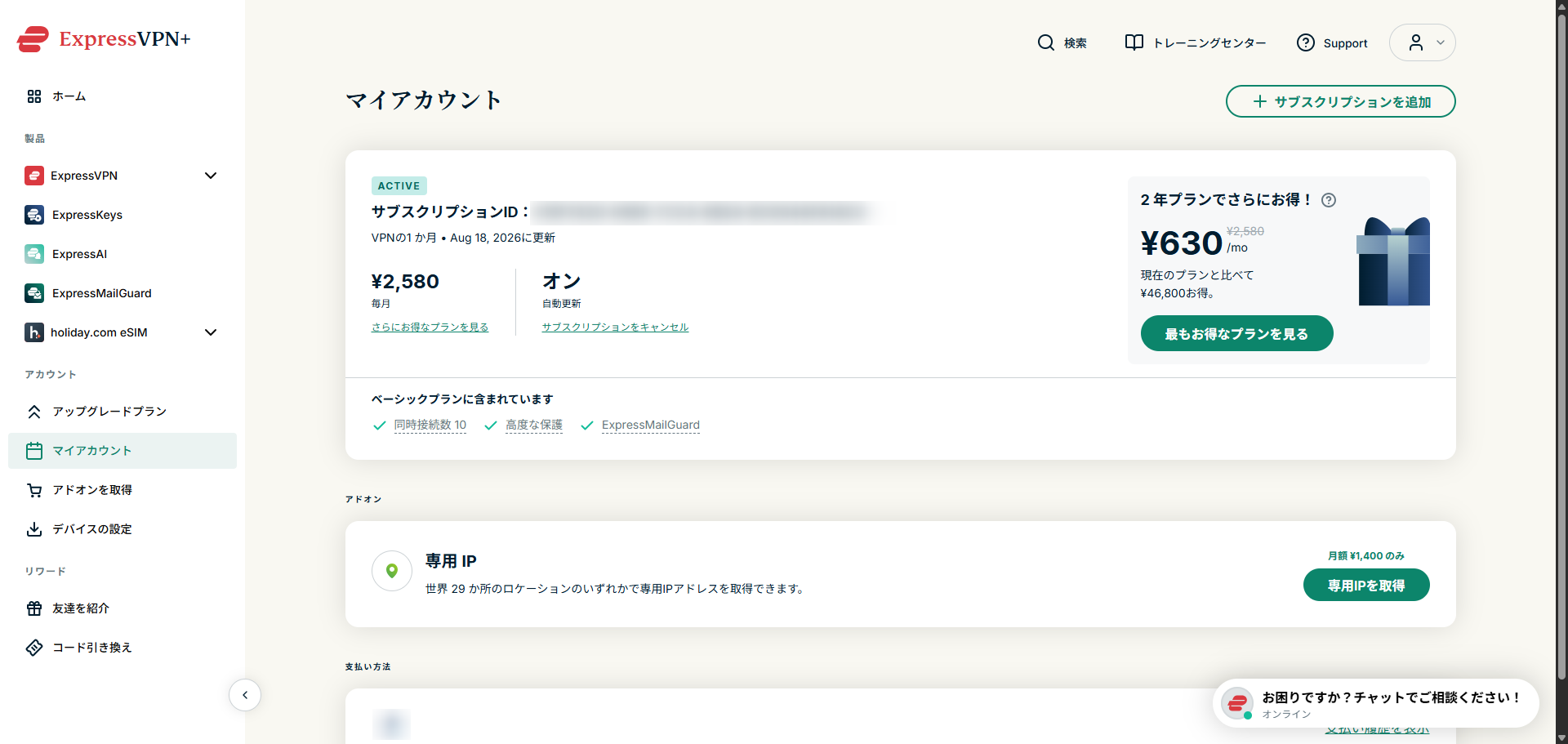Click the search magnifier icon
Image resolution: width=1568 pixels, height=744 pixels.
click(x=1046, y=42)
